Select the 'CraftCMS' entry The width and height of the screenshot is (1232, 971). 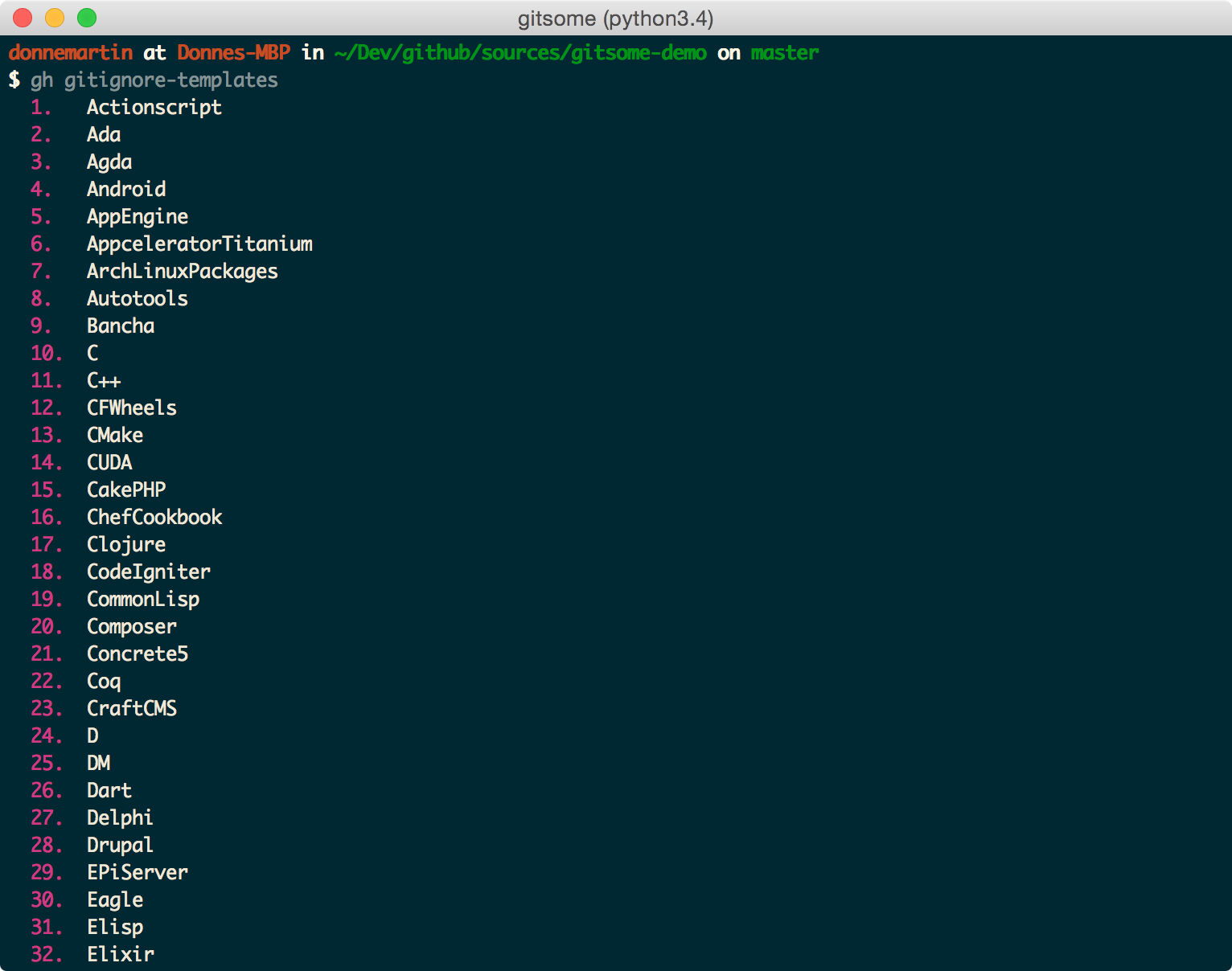tap(132, 709)
